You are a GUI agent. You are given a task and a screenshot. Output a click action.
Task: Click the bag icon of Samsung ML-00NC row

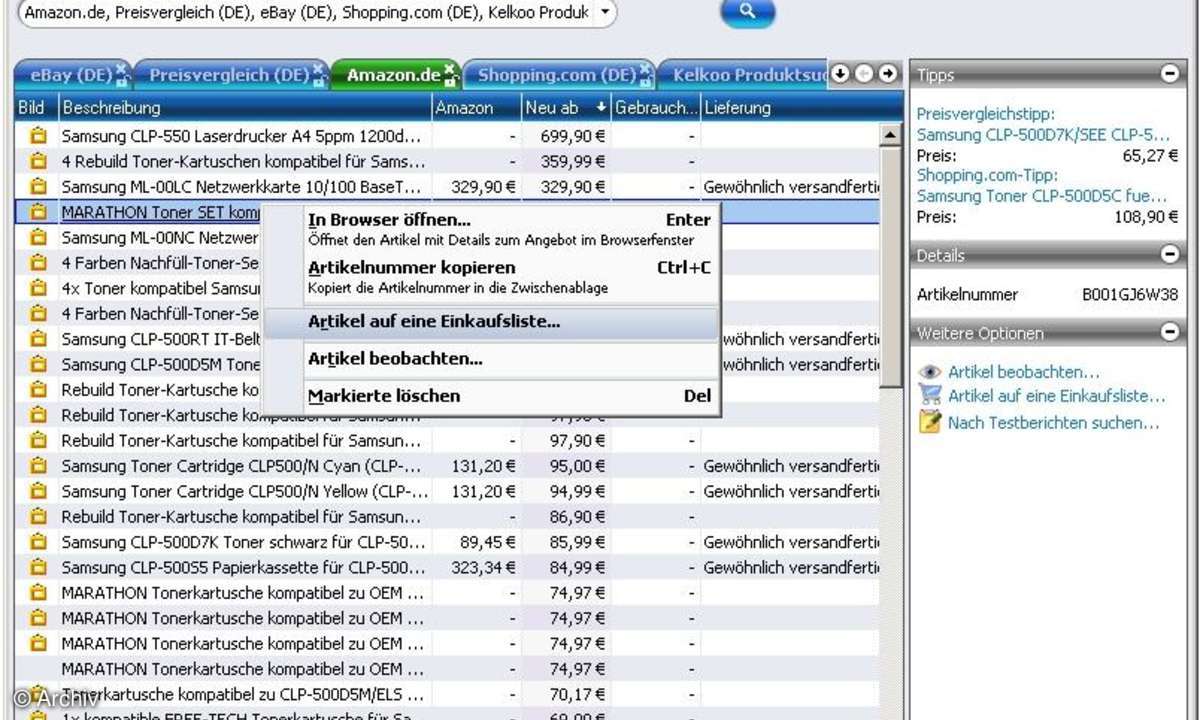pos(38,237)
